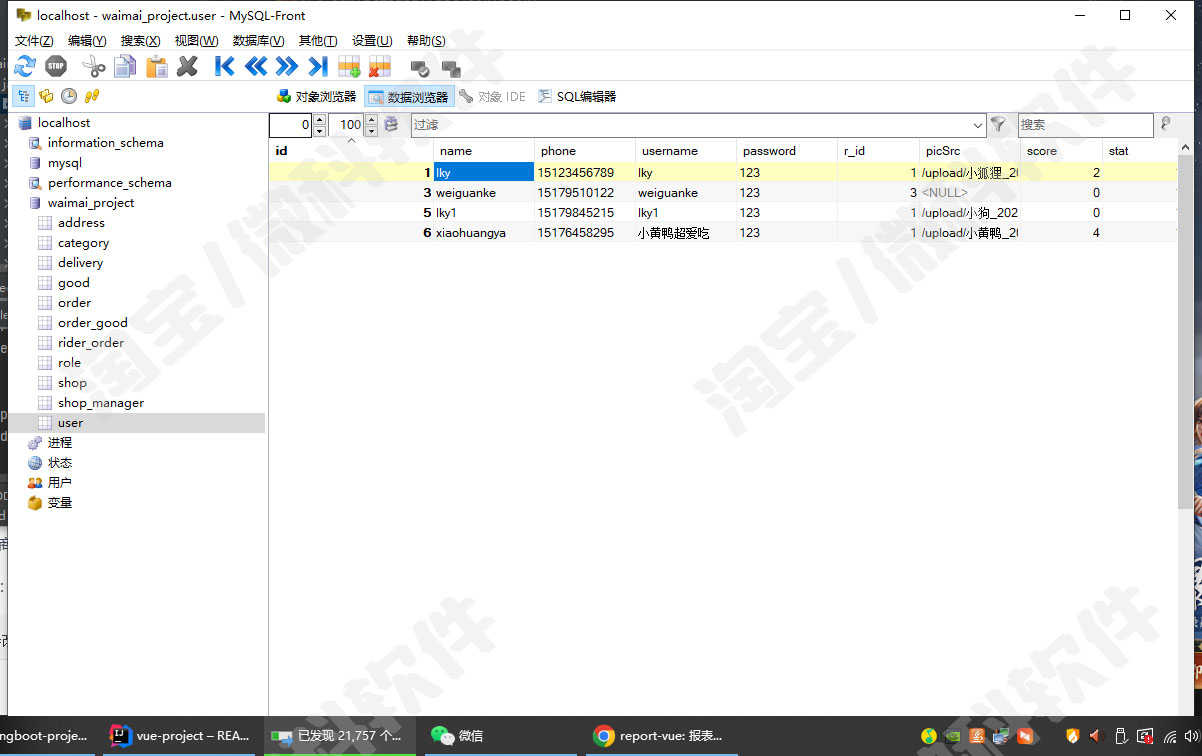The height and width of the screenshot is (756, 1202).
Task: Click the red STOP icon
Action: click(x=56, y=67)
